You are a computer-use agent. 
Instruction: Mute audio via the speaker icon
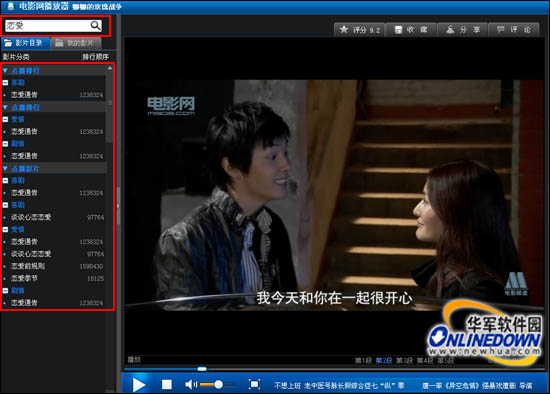click(x=191, y=385)
